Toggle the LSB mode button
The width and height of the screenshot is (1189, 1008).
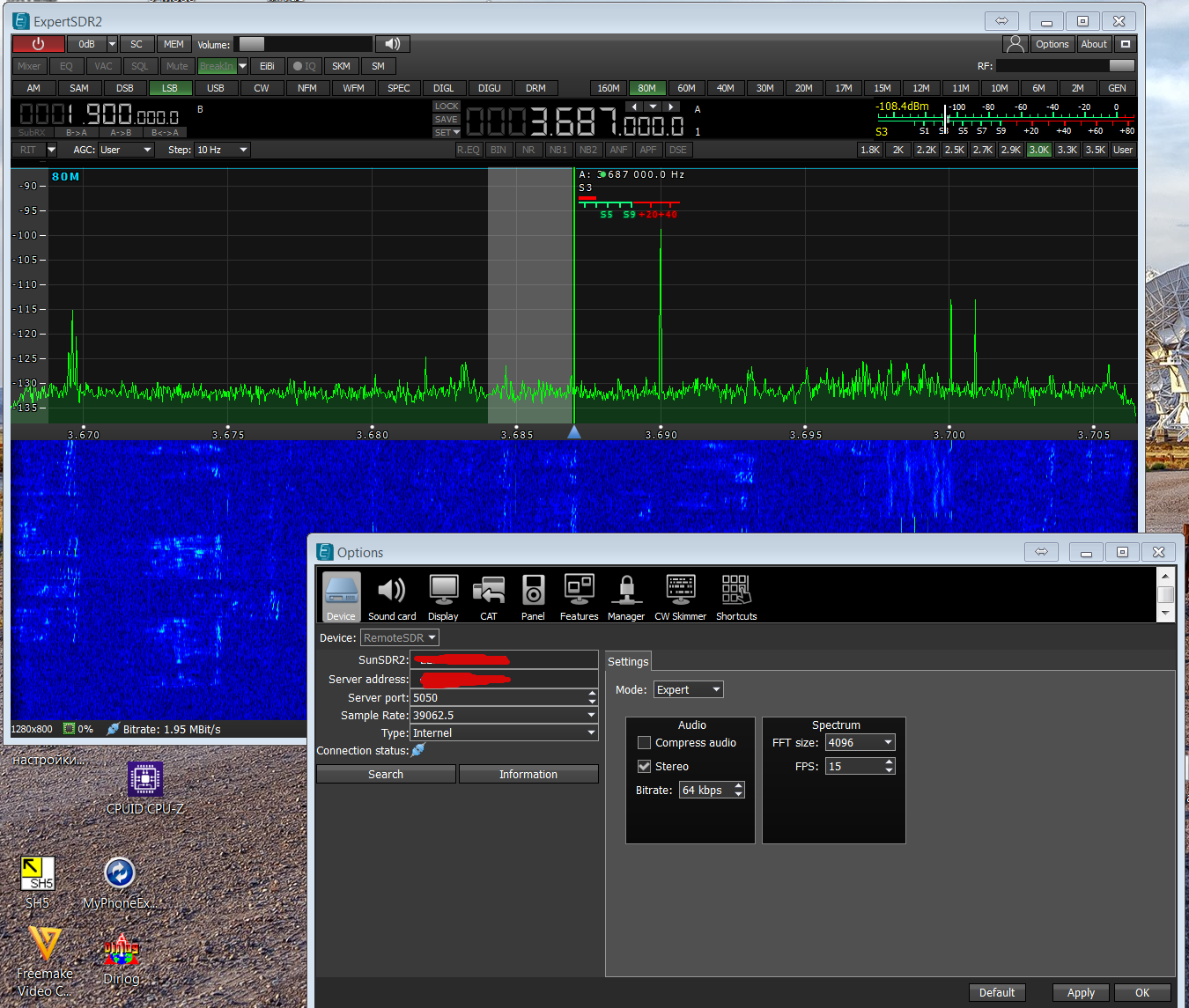pyautogui.click(x=170, y=88)
